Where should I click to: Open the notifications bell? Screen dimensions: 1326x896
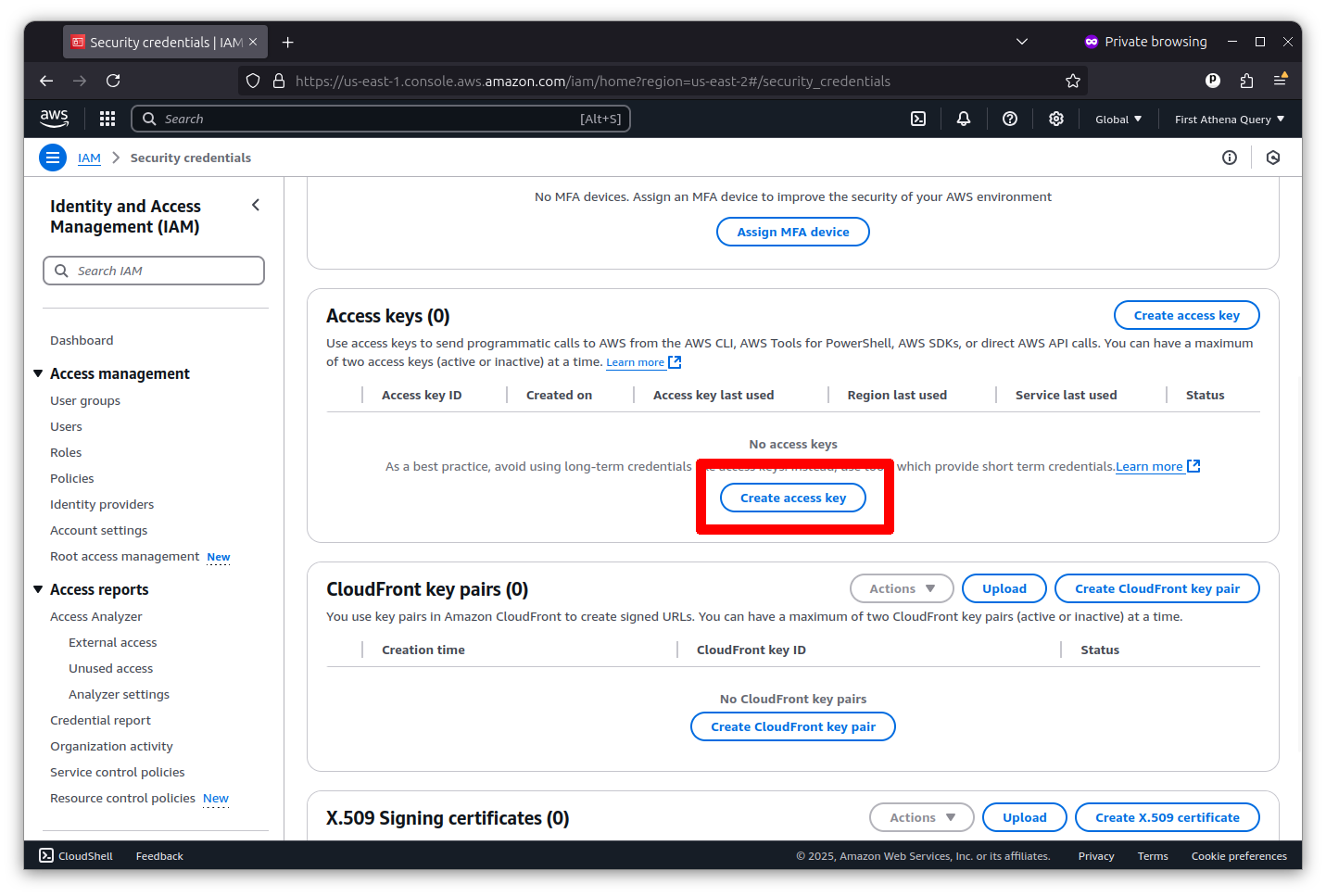(963, 119)
